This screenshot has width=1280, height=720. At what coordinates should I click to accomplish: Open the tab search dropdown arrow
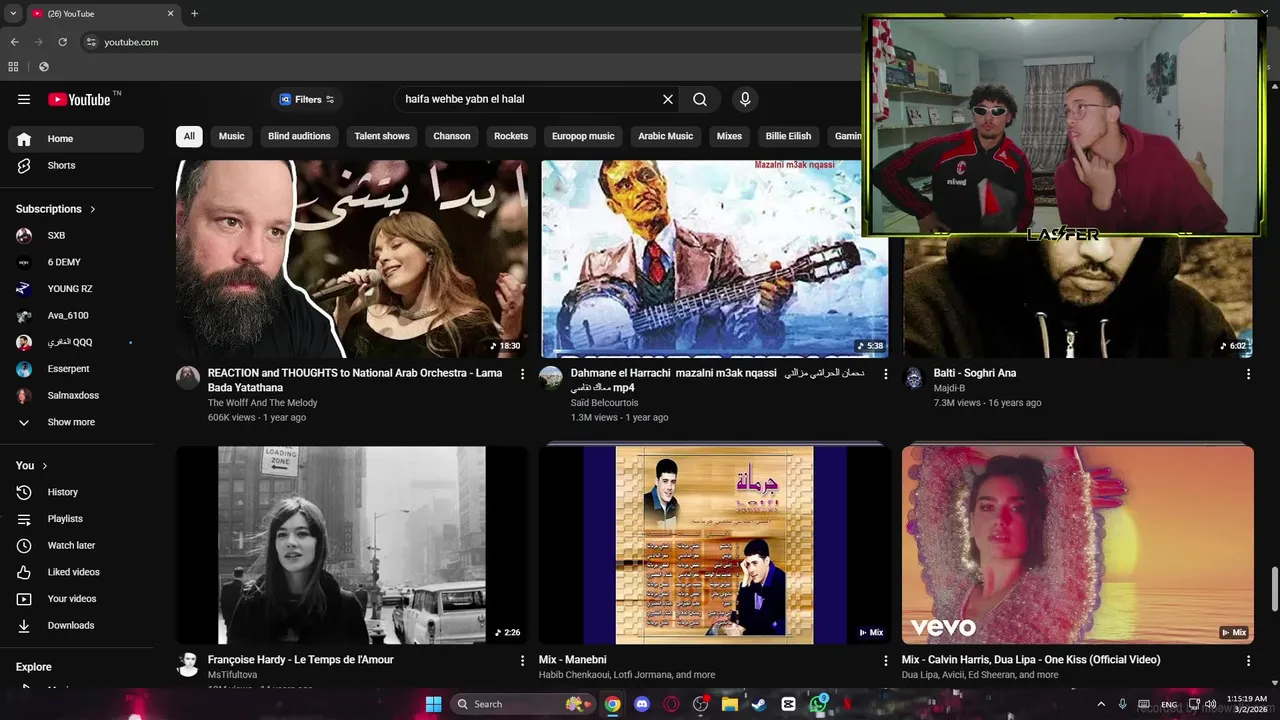click(x=13, y=14)
